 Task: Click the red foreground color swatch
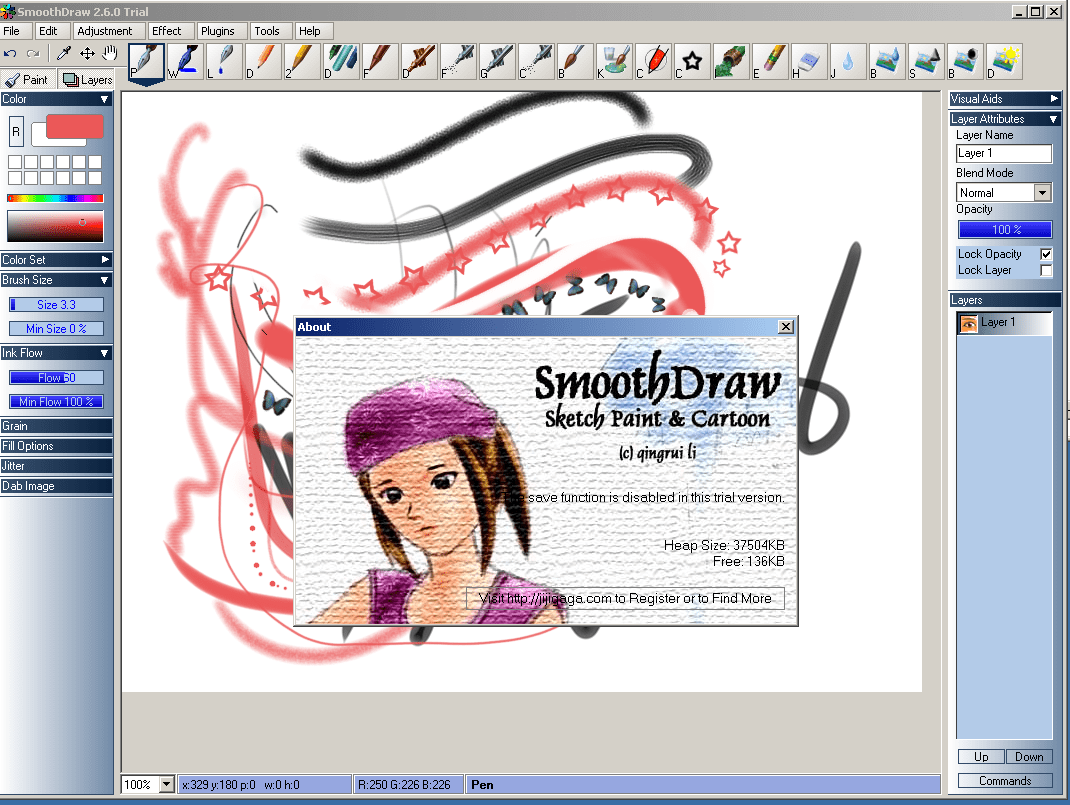[x=74, y=127]
